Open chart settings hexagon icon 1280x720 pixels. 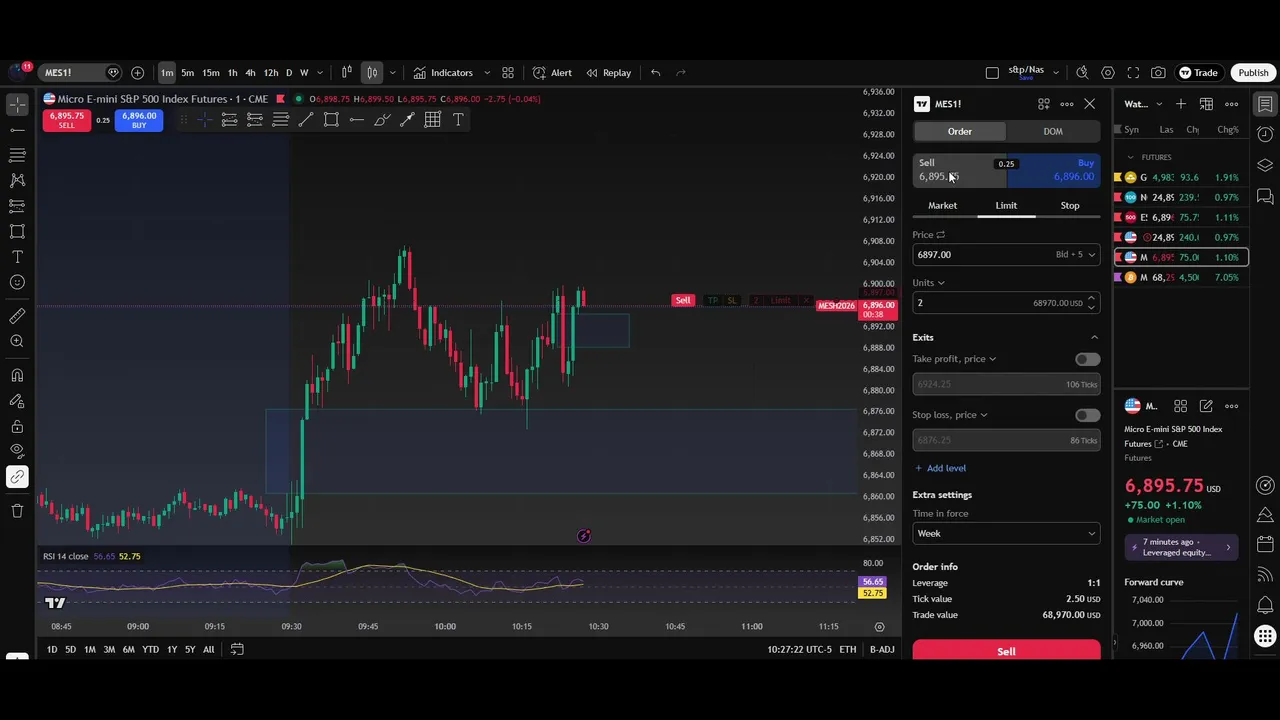pos(1108,73)
